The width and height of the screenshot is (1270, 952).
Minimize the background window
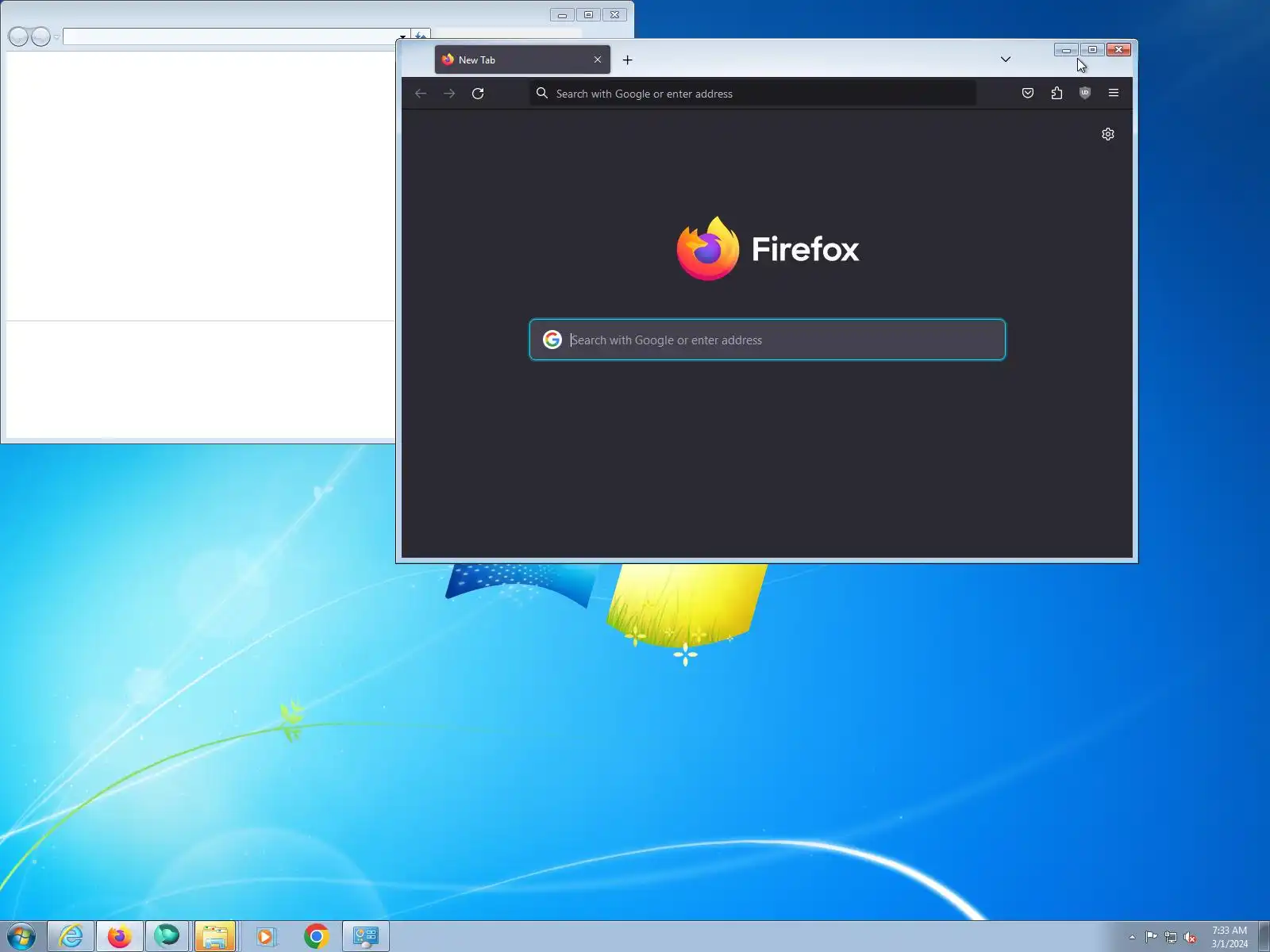click(562, 15)
